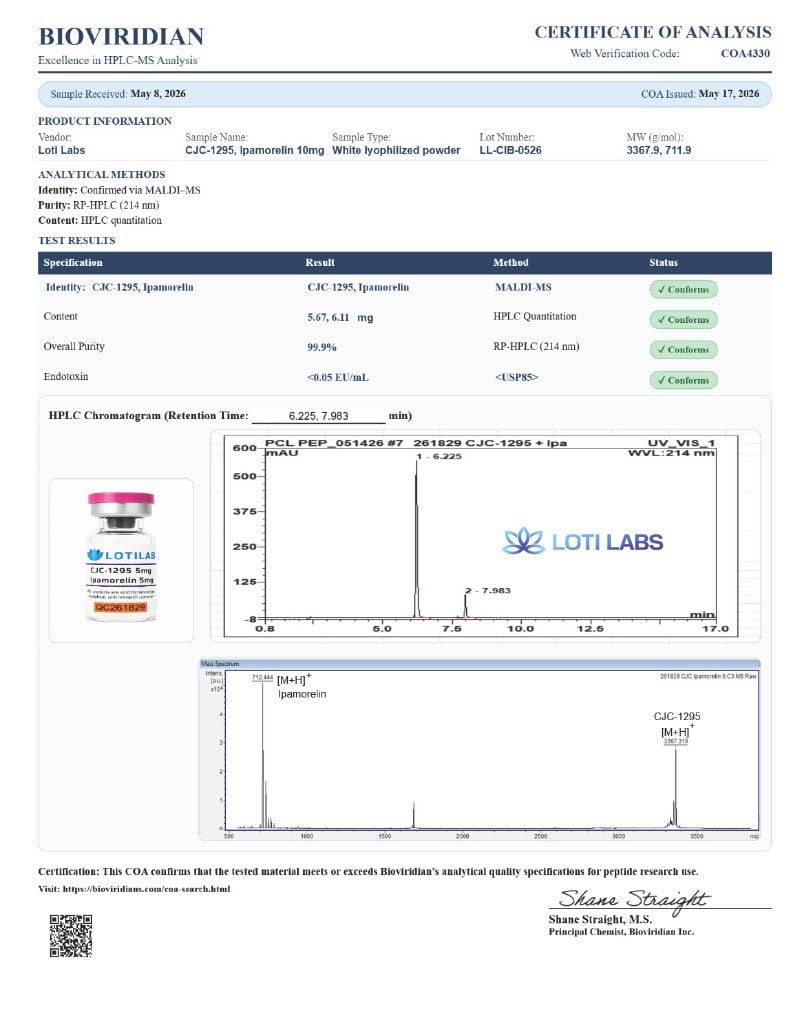The image size is (791, 1024).
Task: Click the CERTIFICATE OF ANALYSIS title
Action: pos(653,32)
